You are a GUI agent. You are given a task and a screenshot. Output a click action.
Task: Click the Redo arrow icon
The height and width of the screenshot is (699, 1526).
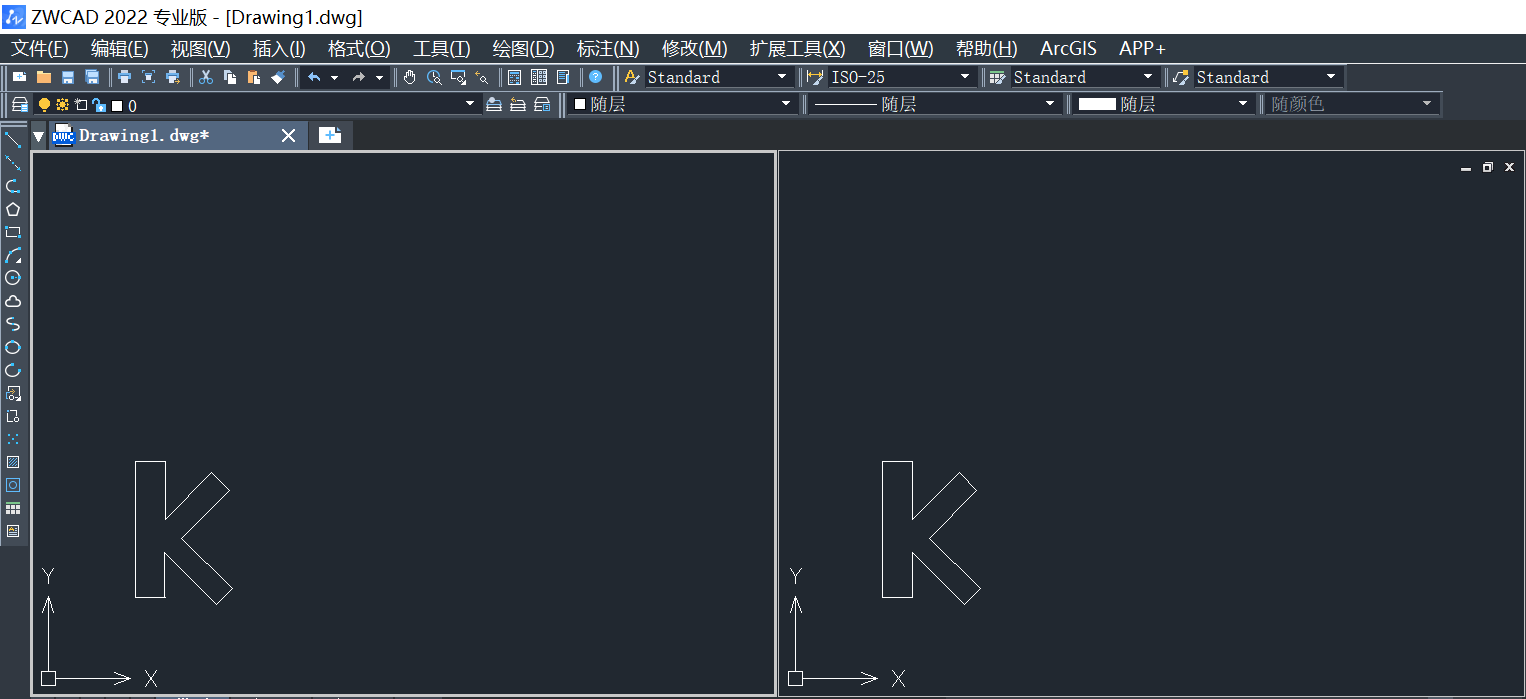tap(359, 77)
